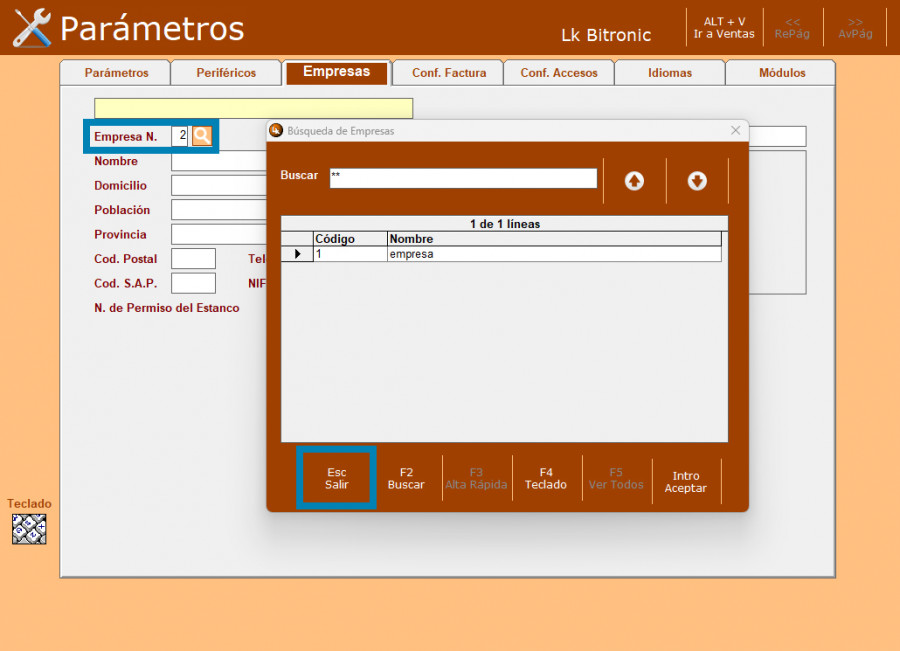The width and height of the screenshot is (900, 651).
Task: Confirm with the Intro Aceptar button
Action: click(x=686, y=482)
